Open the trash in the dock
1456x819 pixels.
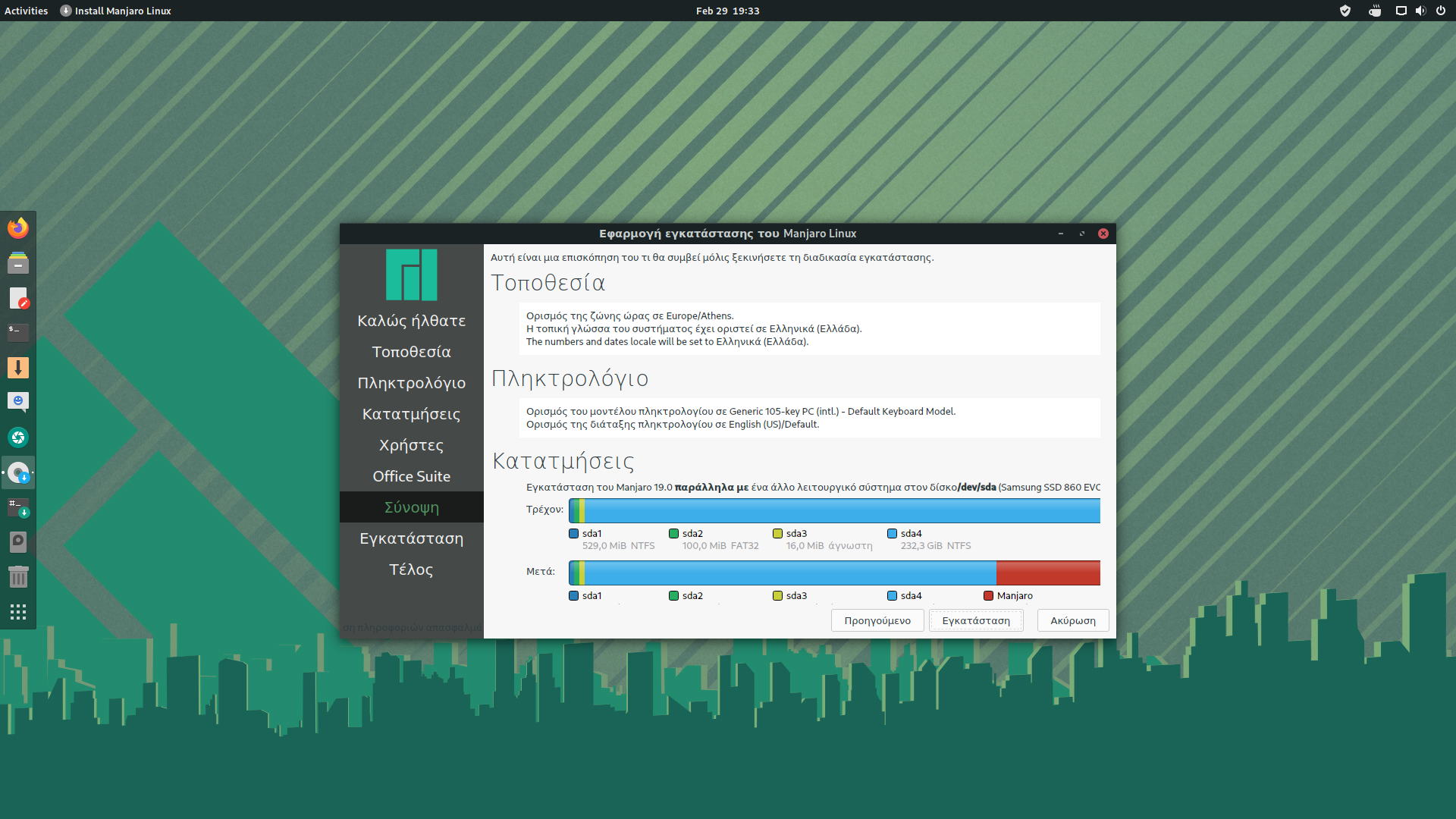[18, 577]
